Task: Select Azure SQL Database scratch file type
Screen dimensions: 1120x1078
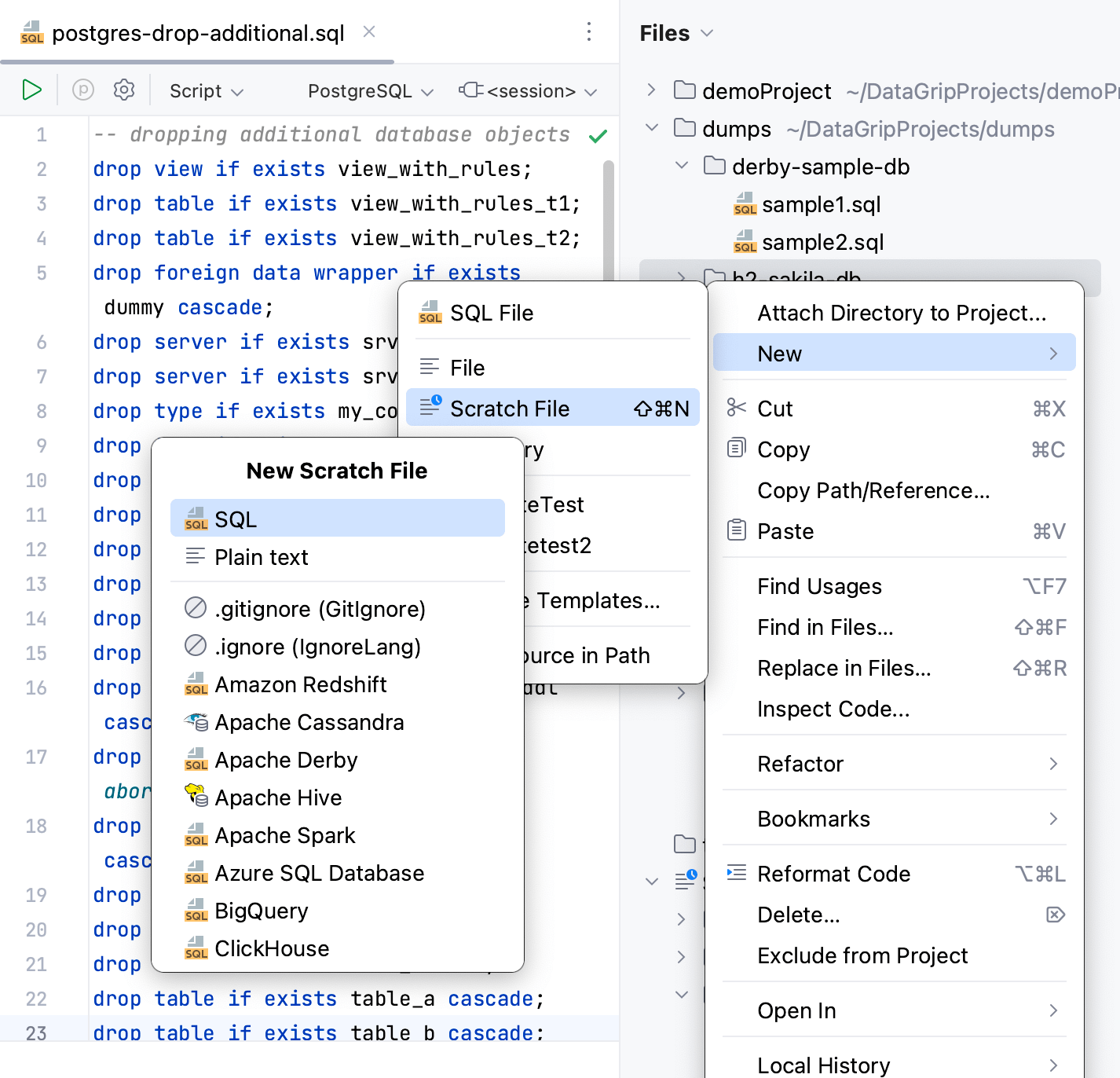Action: (319, 873)
